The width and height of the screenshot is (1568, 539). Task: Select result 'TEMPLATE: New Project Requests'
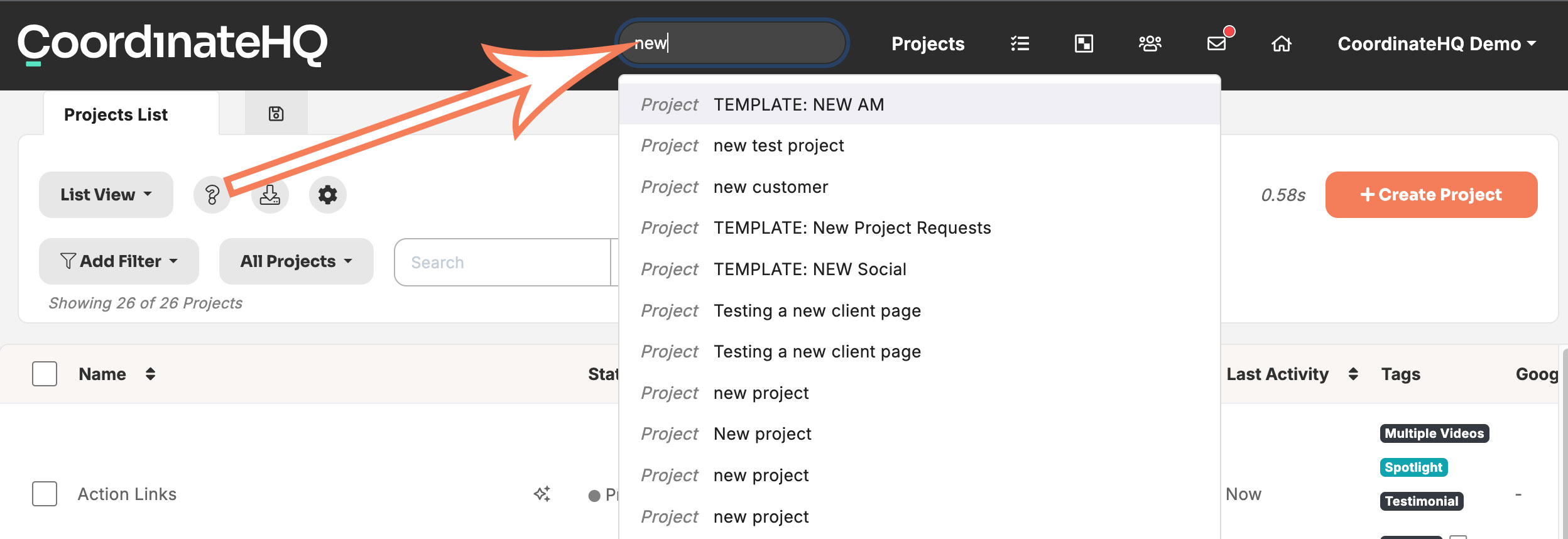click(920, 227)
